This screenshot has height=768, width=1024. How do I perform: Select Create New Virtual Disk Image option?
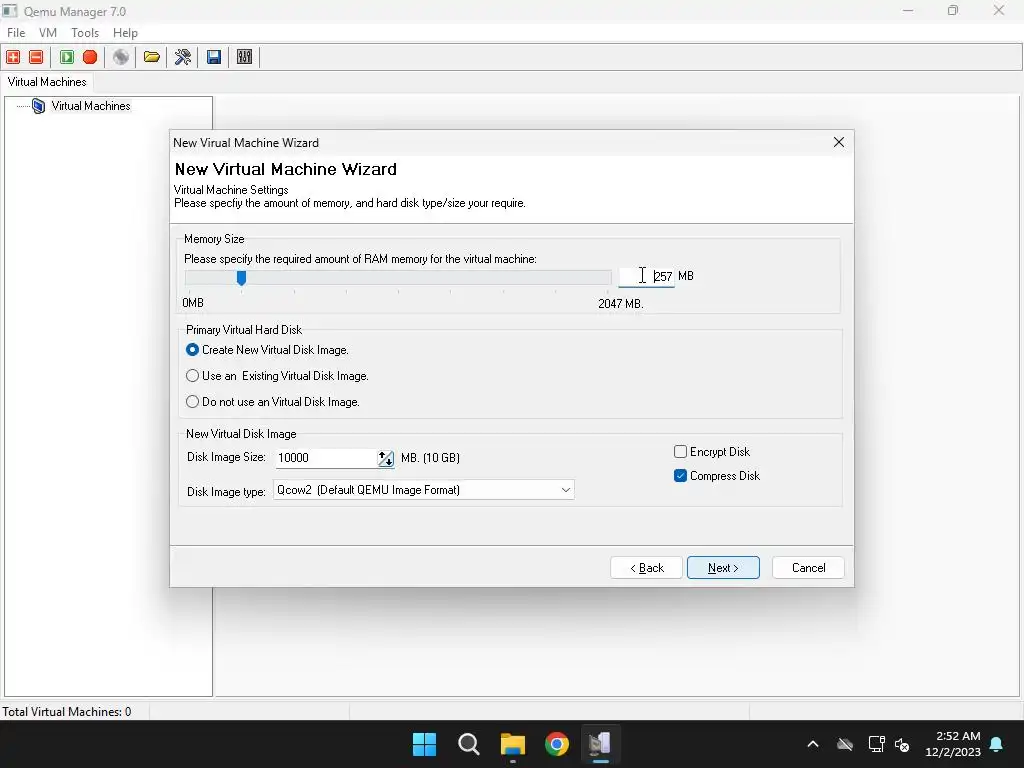192,350
